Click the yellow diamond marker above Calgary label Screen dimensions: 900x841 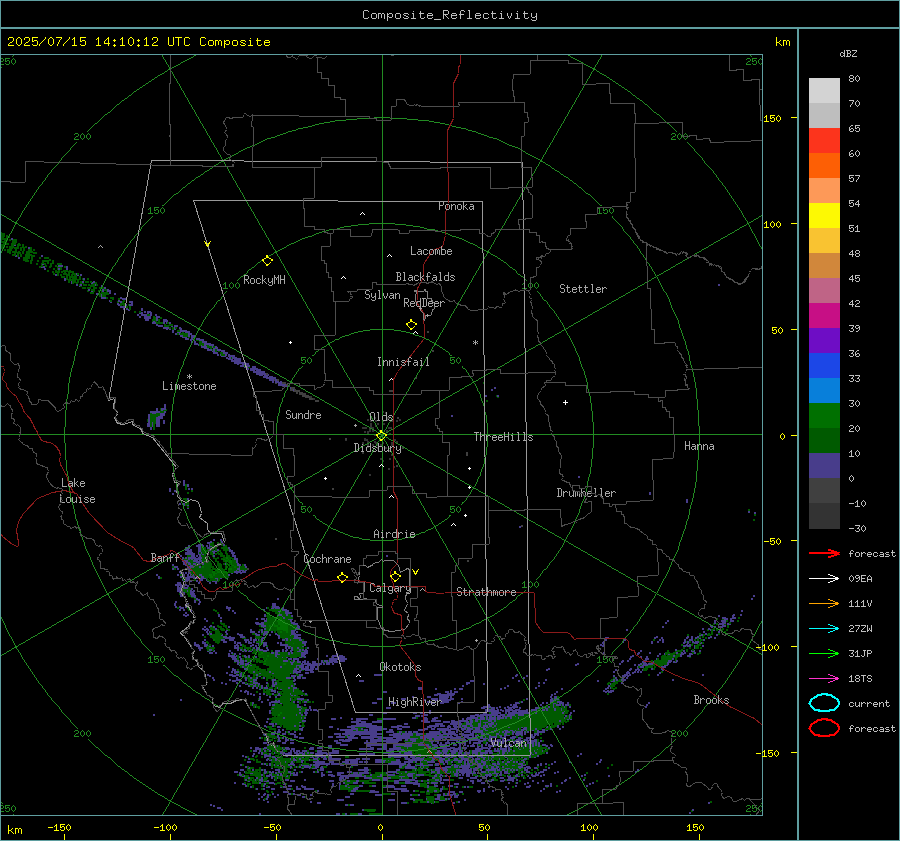(395, 576)
